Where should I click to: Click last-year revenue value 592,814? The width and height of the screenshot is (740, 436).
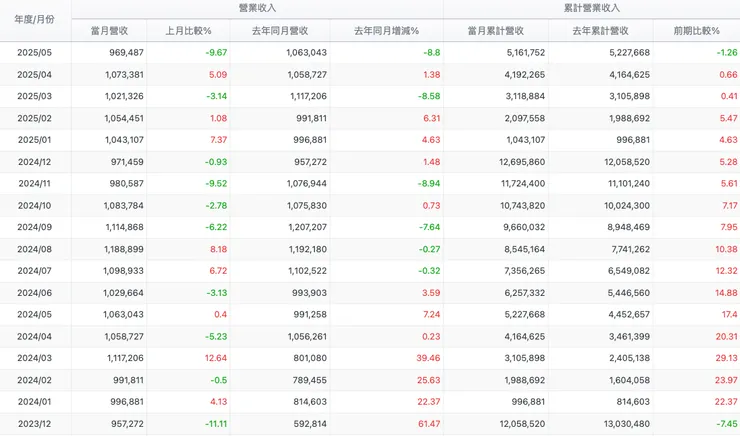pos(310,424)
